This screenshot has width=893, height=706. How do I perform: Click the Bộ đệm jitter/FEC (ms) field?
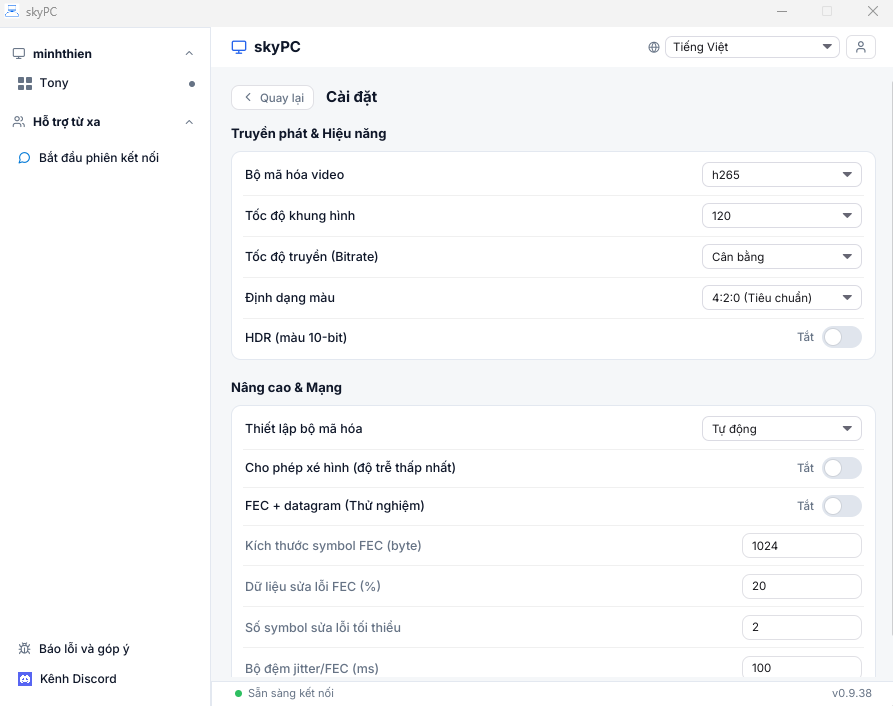pos(801,667)
